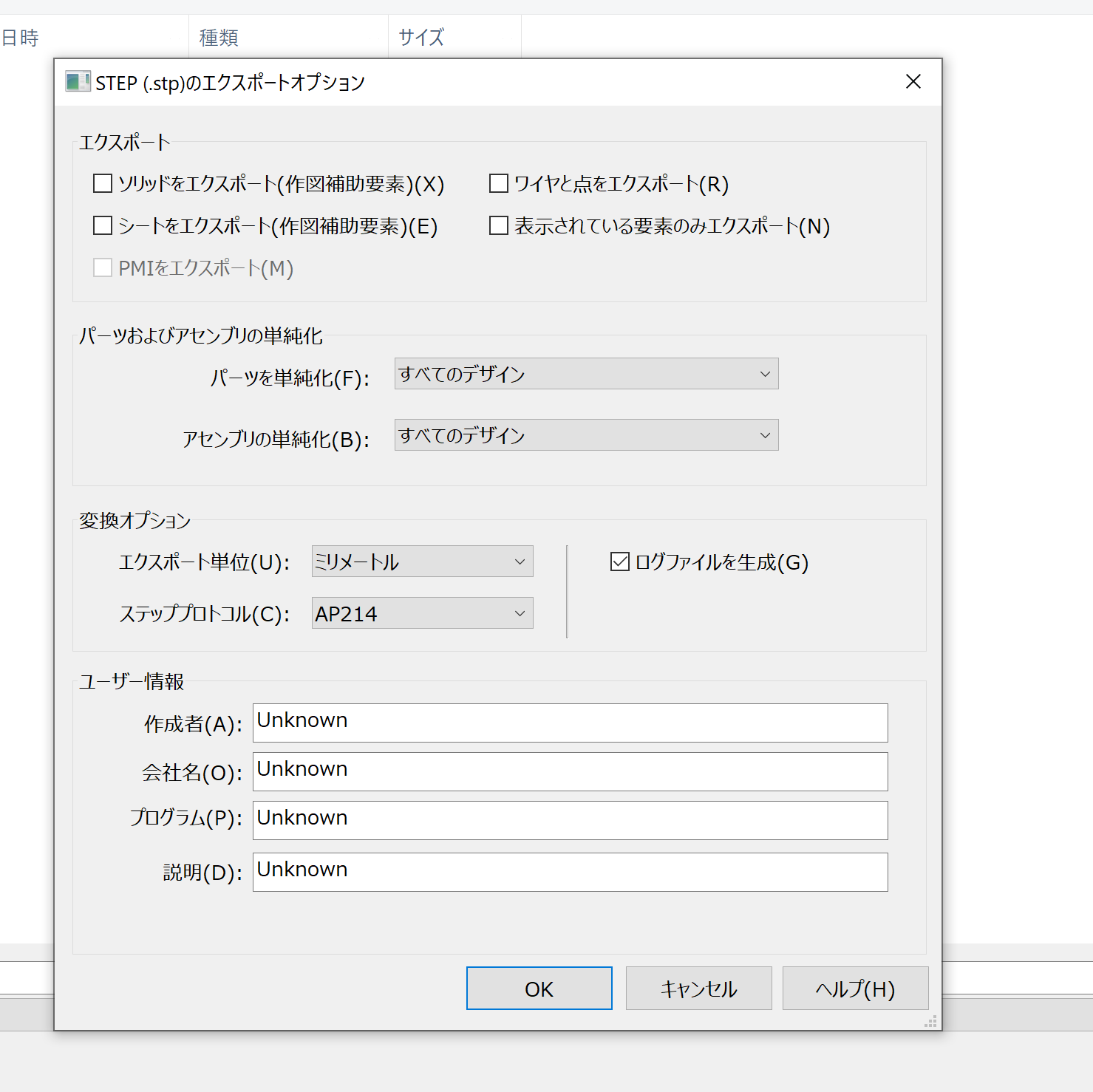The height and width of the screenshot is (1092, 1093).
Task: Open the ステッププロトコル AP214 dropdown
Action: pos(422,613)
